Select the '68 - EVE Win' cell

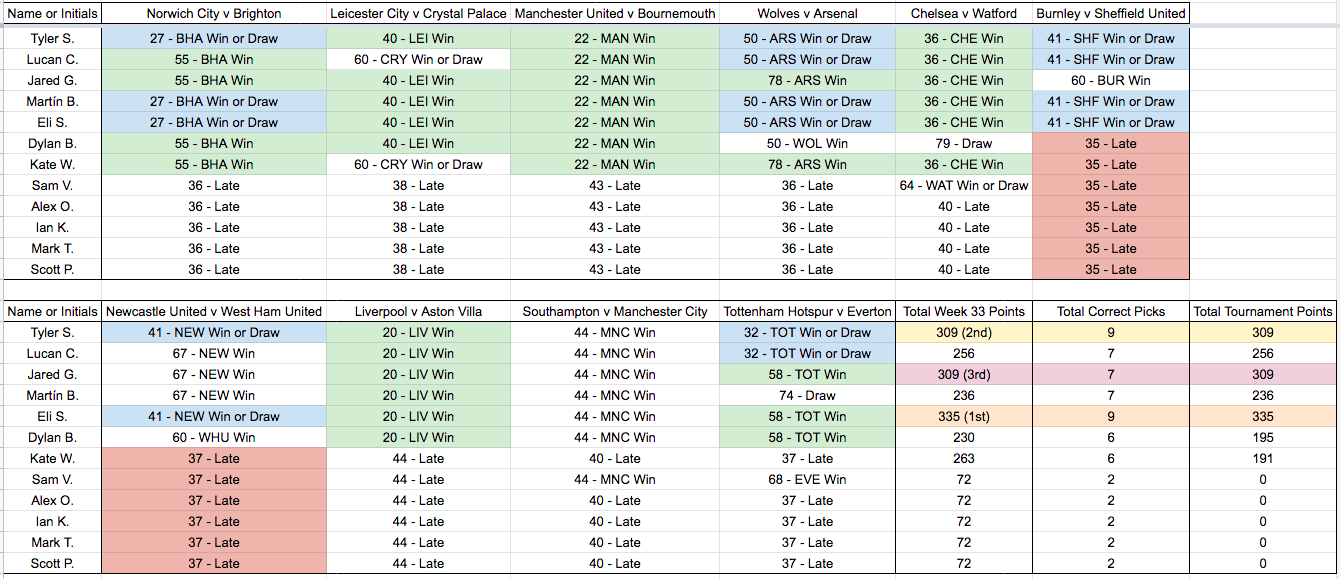[807, 479]
